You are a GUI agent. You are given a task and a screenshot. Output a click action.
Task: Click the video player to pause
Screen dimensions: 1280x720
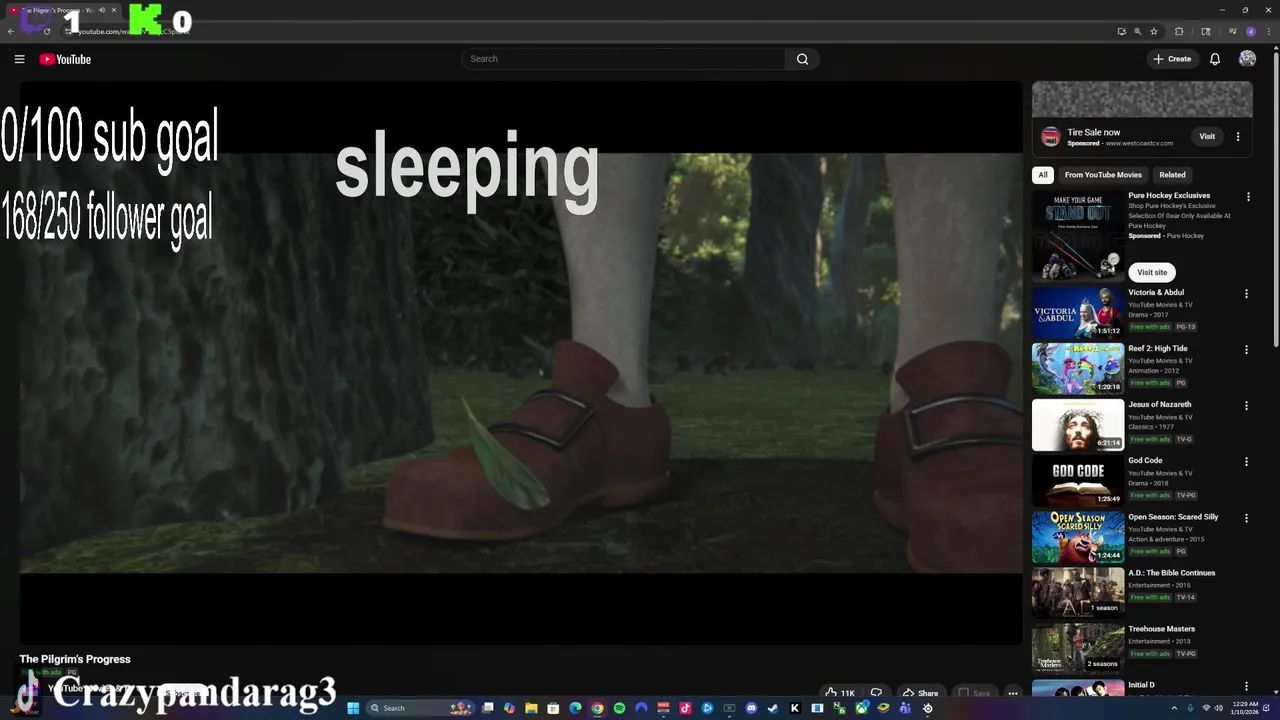coord(520,363)
